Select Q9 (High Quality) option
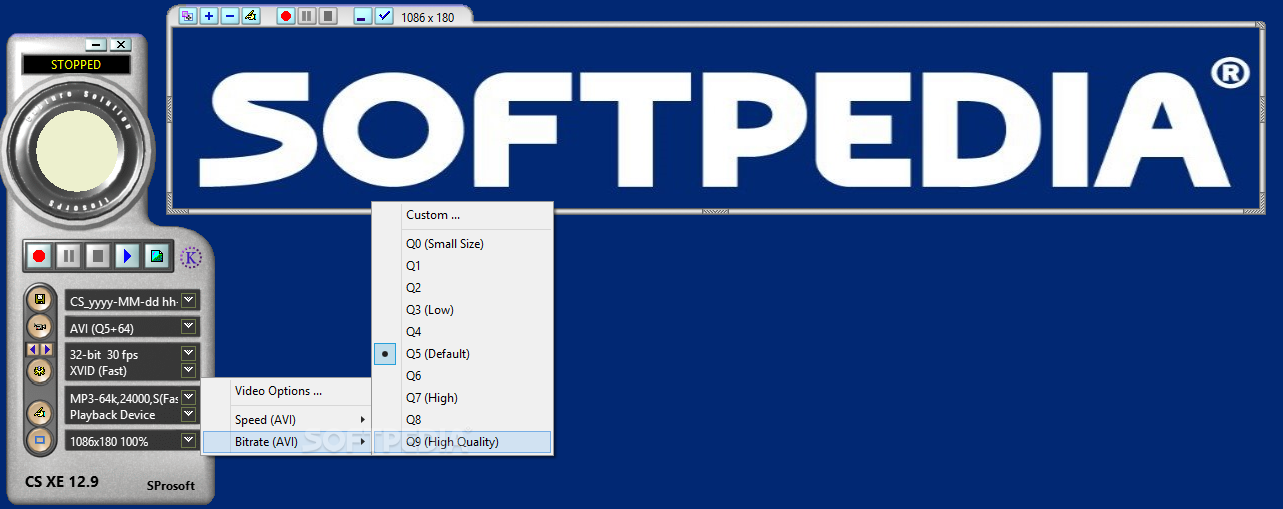This screenshot has width=1283, height=509. pos(462,442)
